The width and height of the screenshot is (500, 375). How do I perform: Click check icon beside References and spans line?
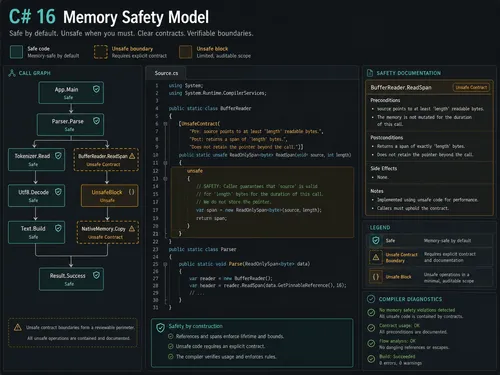(171, 336)
